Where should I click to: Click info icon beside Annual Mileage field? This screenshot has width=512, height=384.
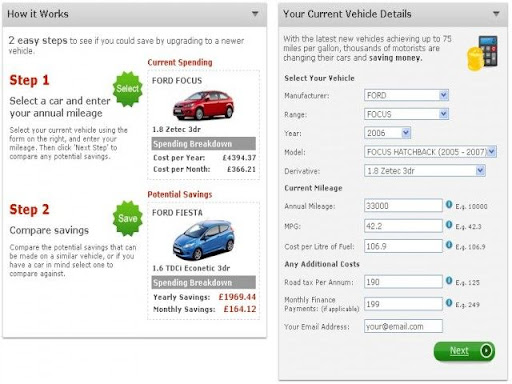pyautogui.click(x=449, y=204)
